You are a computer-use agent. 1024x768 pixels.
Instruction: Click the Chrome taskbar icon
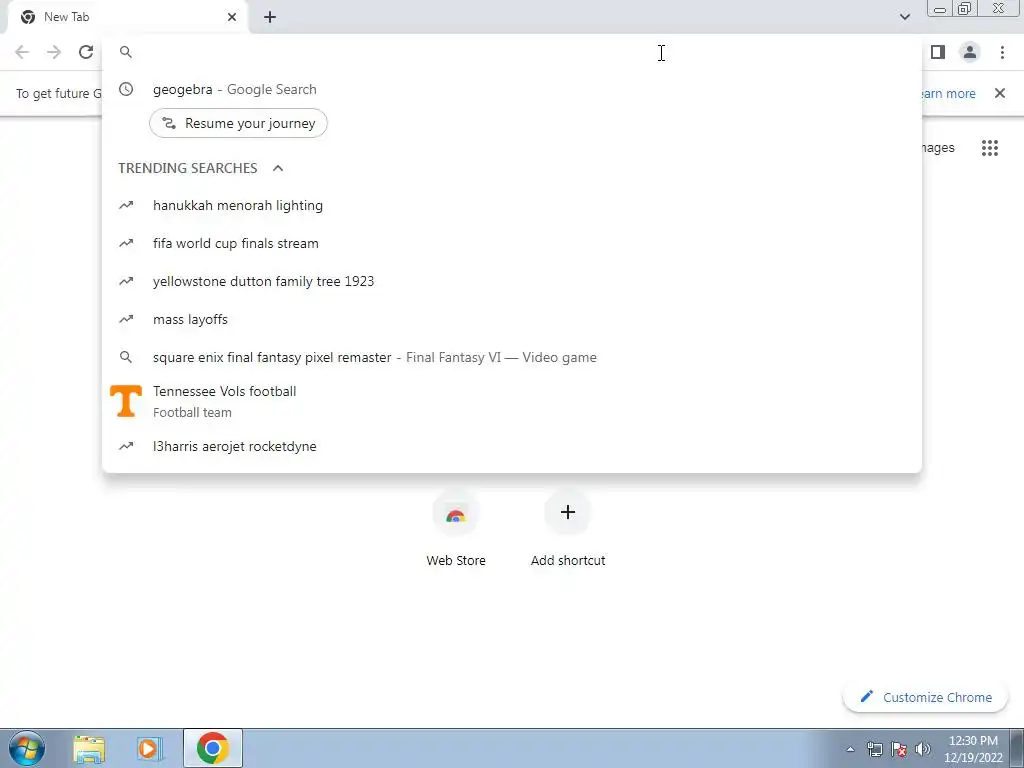click(213, 748)
